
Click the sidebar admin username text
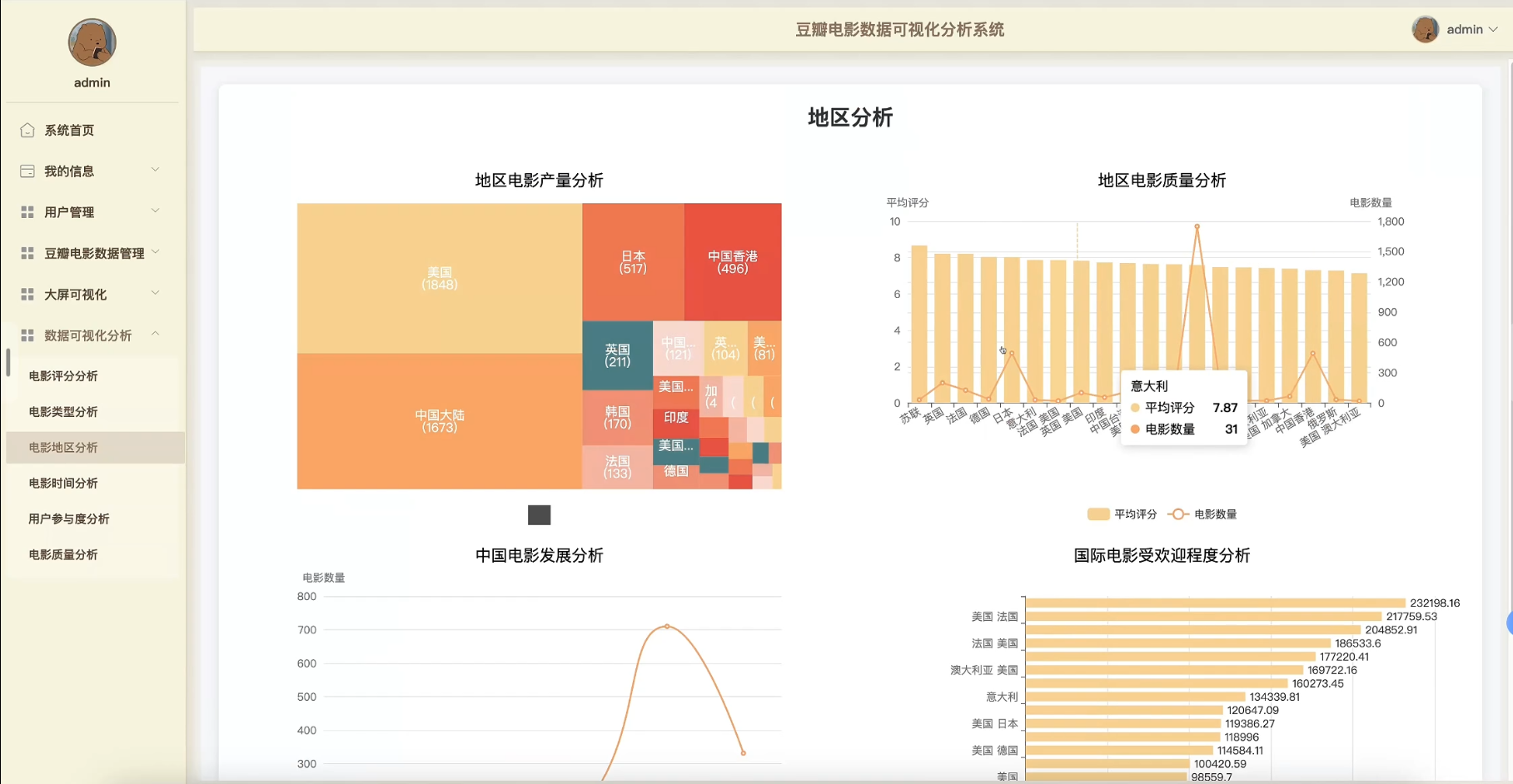tap(92, 82)
